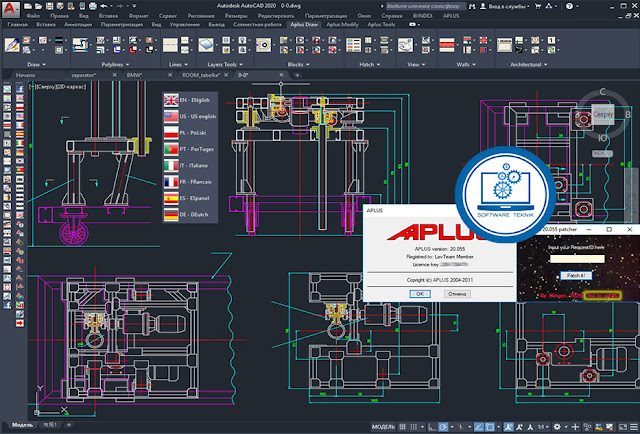Expand the Blocks panel dropdown

point(298,65)
